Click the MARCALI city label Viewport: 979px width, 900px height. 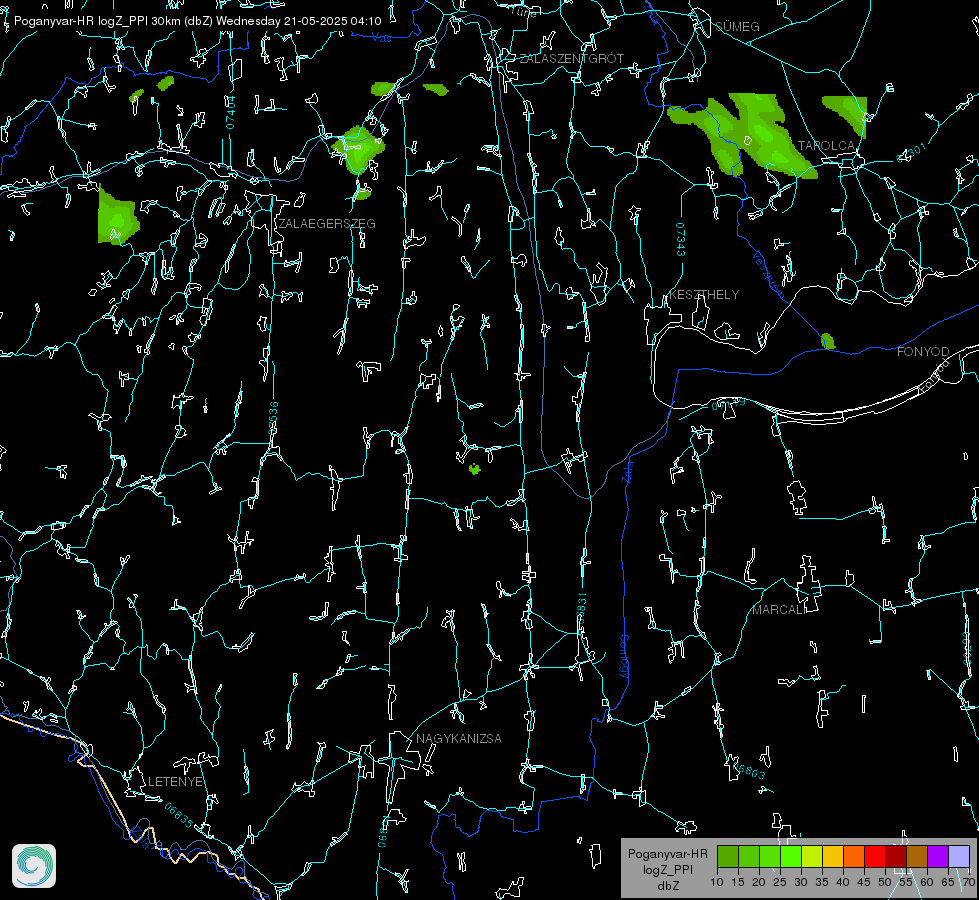[779, 609]
